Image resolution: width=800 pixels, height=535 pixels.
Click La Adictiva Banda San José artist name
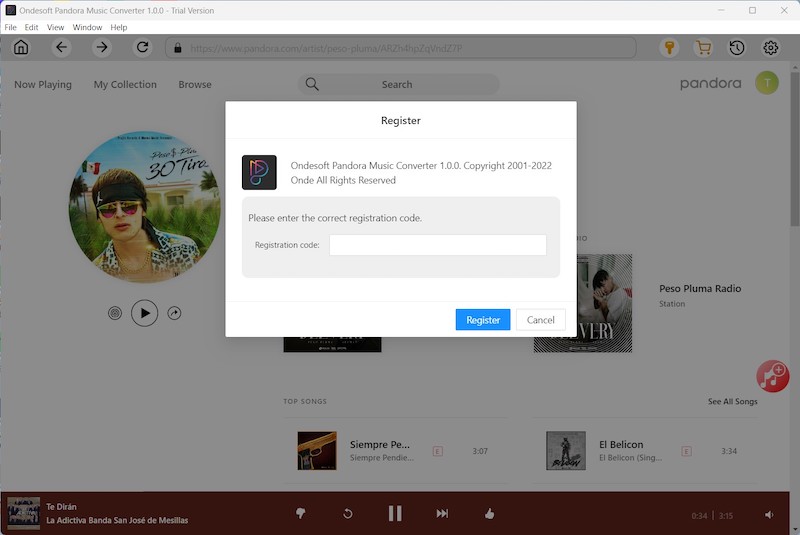(x=117, y=520)
